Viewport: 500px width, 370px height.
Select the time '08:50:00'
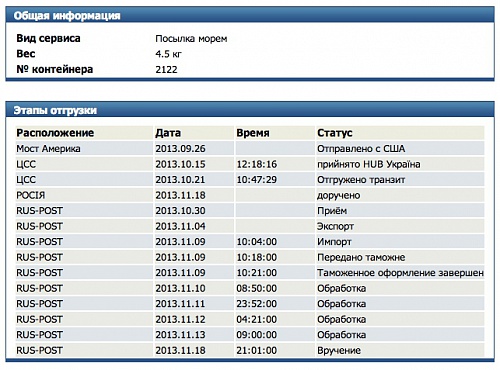coord(257,288)
